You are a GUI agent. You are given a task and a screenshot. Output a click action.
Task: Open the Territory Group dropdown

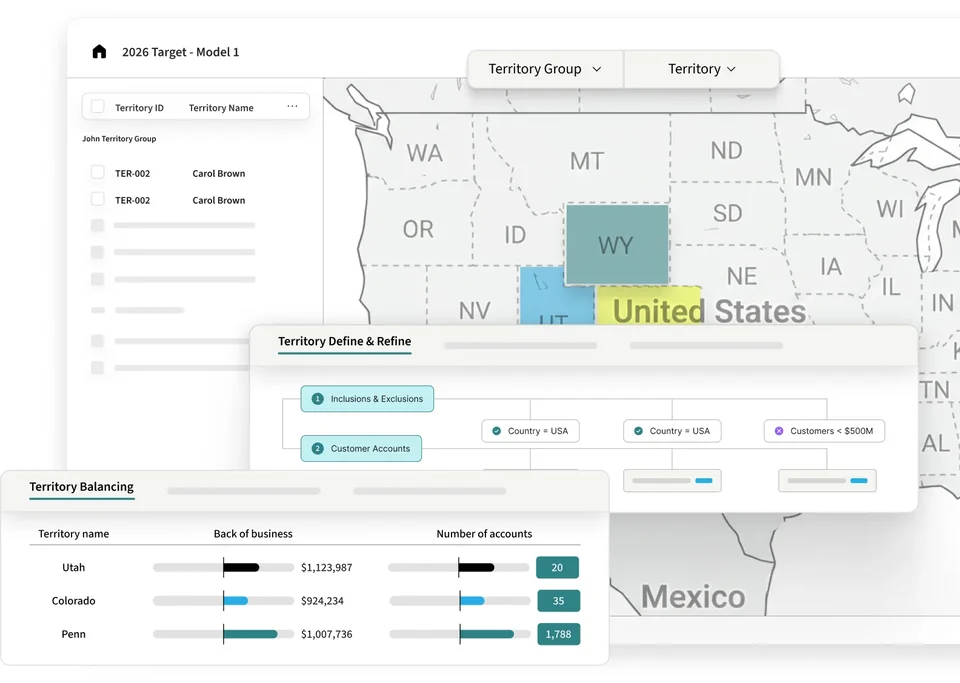point(546,69)
